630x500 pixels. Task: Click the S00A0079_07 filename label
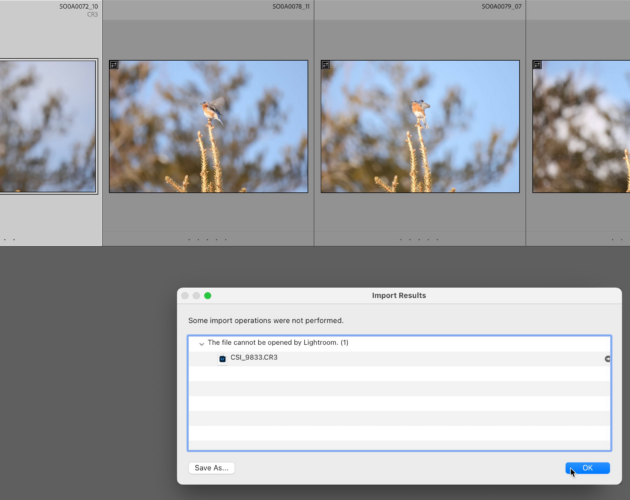tap(501, 6)
